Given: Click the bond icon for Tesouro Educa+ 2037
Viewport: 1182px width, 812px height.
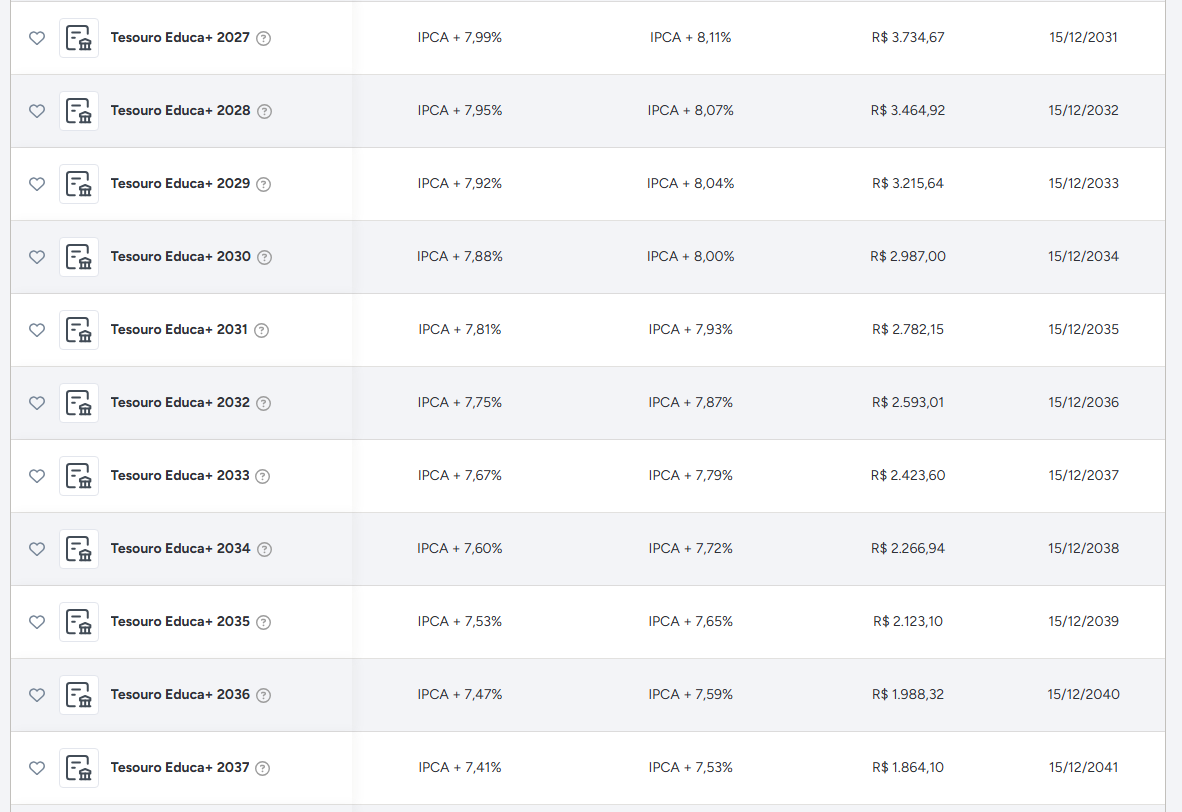Looking at the screenshot, I should (x=79, y=768).
